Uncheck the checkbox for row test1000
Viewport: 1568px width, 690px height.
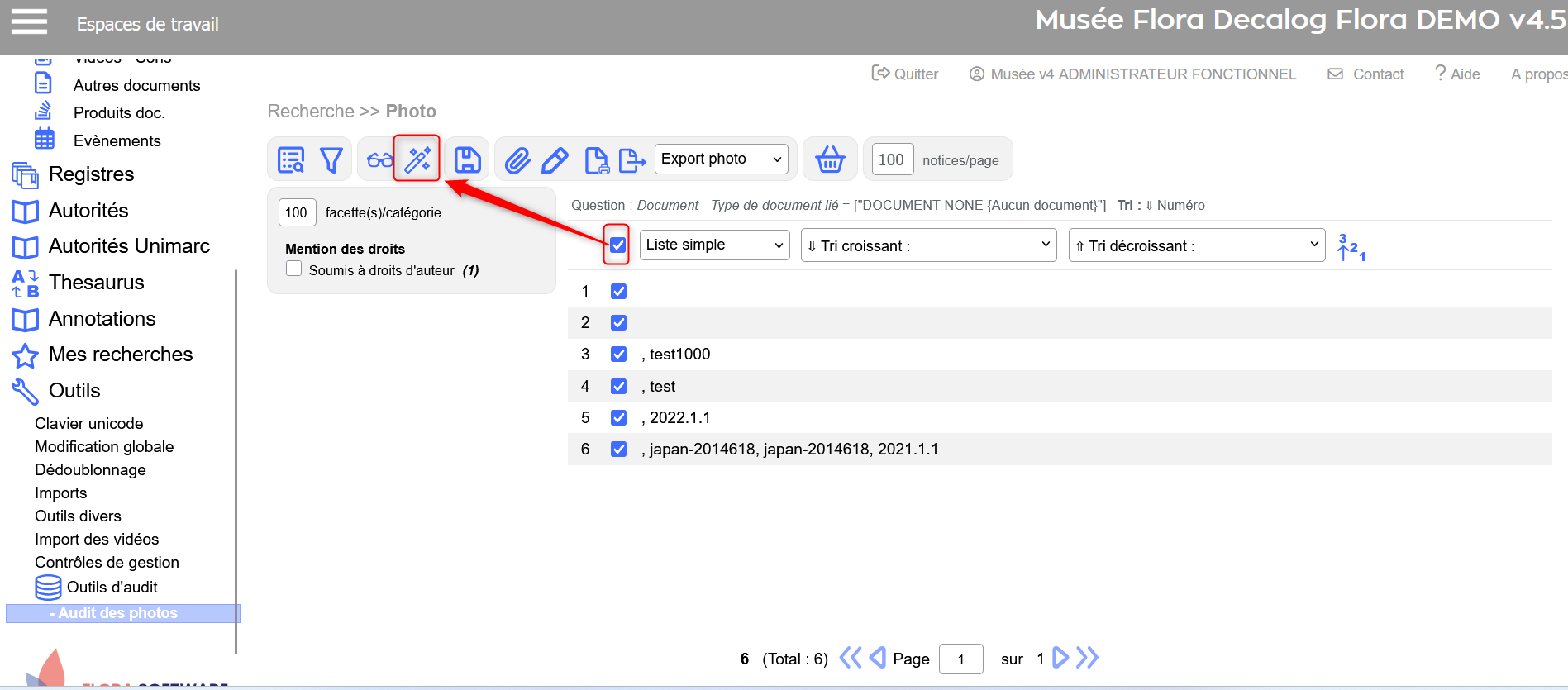(x=618, y=355)
